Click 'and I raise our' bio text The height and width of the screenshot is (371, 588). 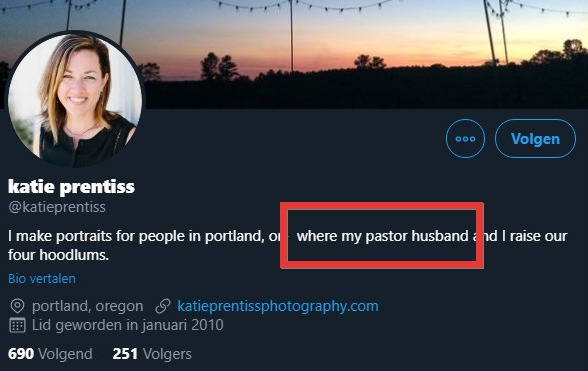[x=520, y=236]
